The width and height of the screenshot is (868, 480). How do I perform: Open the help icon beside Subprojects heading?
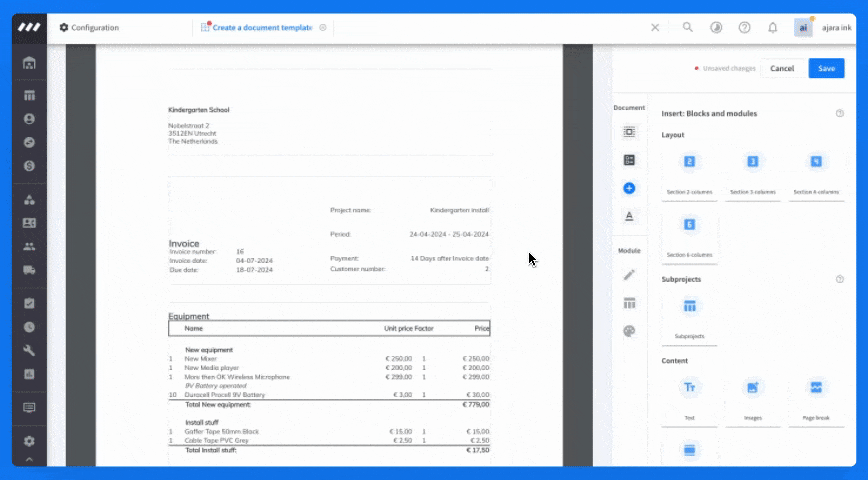click(x=840, y=279)
